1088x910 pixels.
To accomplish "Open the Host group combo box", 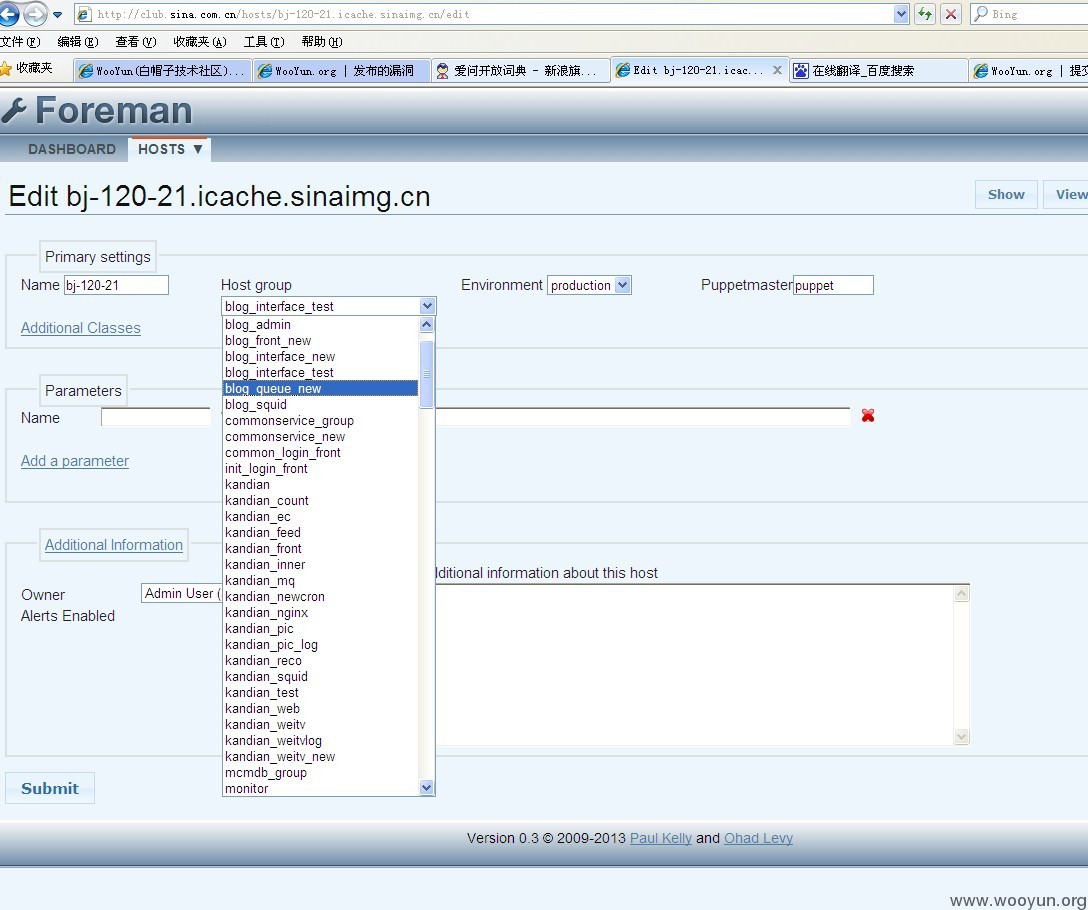I will coord(328,306).
